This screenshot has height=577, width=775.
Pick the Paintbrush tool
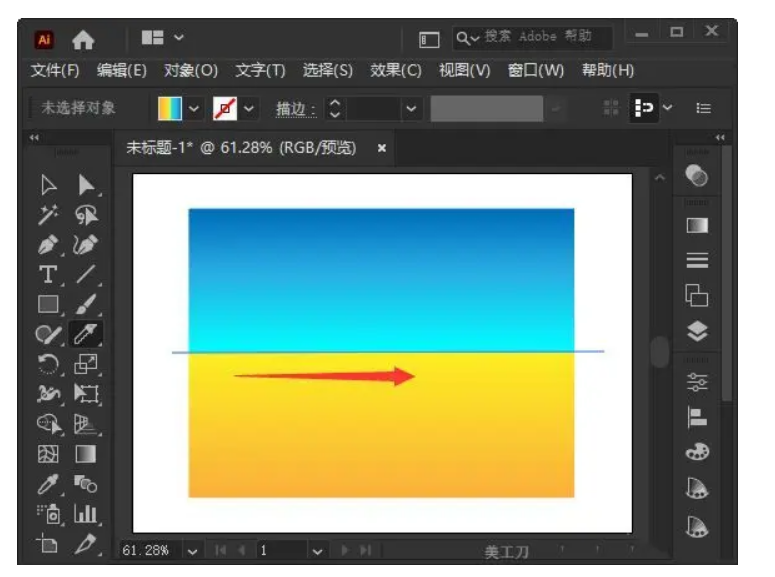coord(86,304)
